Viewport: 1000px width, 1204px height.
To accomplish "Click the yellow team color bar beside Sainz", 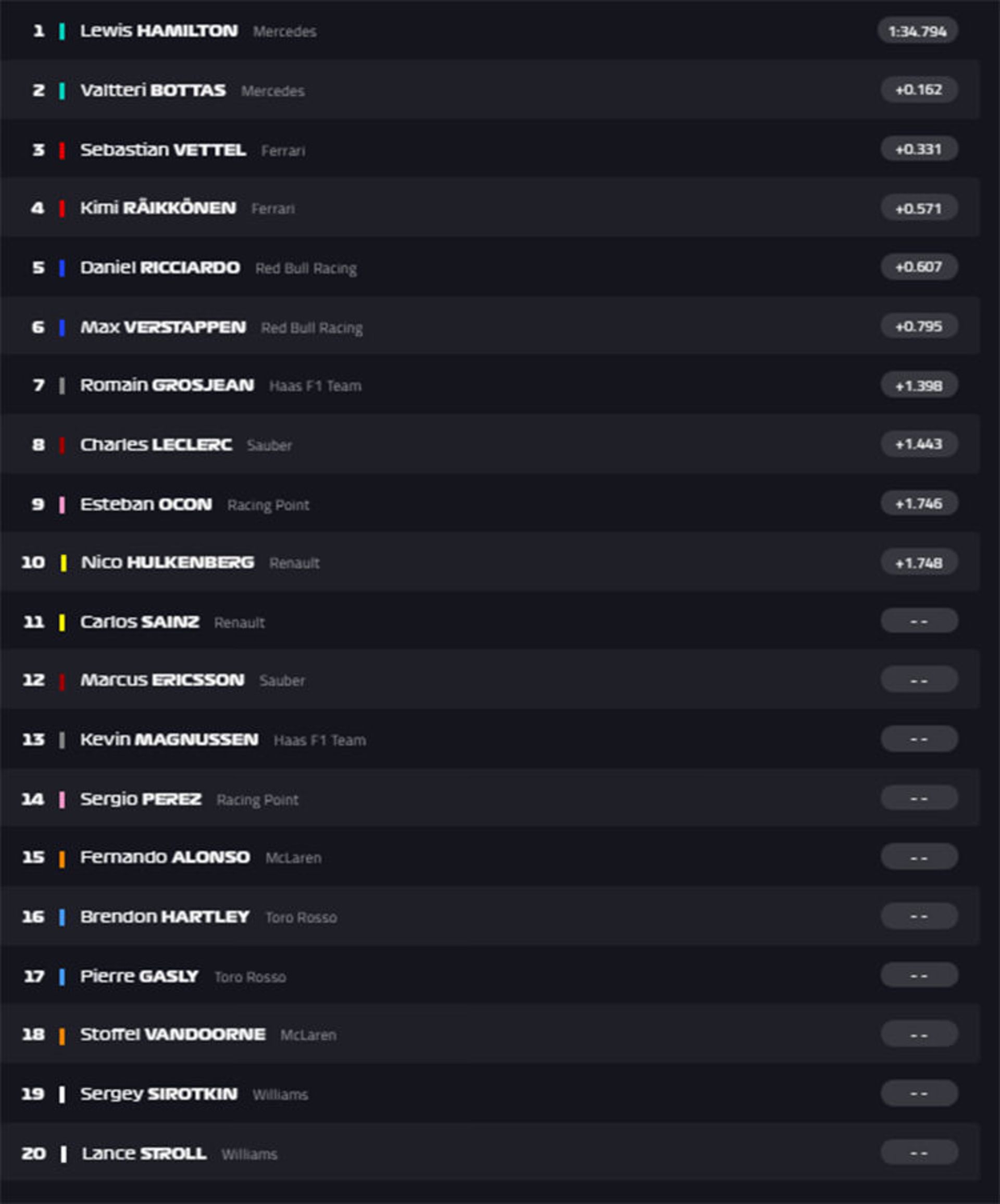I will [x=62, y=623].
